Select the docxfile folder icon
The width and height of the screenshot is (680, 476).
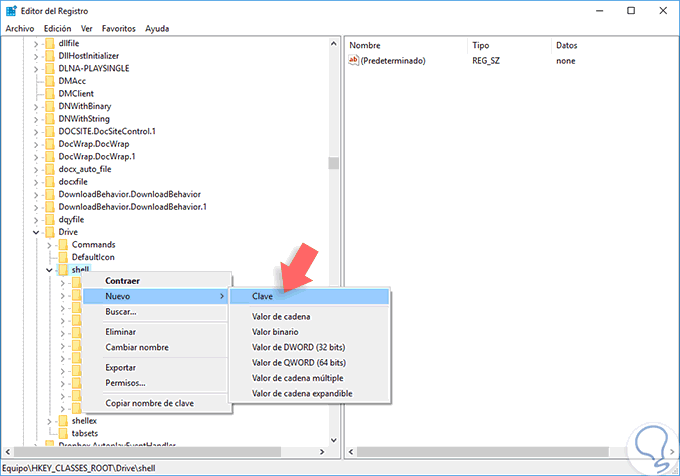pyautogui.click(x=50, y=182)
